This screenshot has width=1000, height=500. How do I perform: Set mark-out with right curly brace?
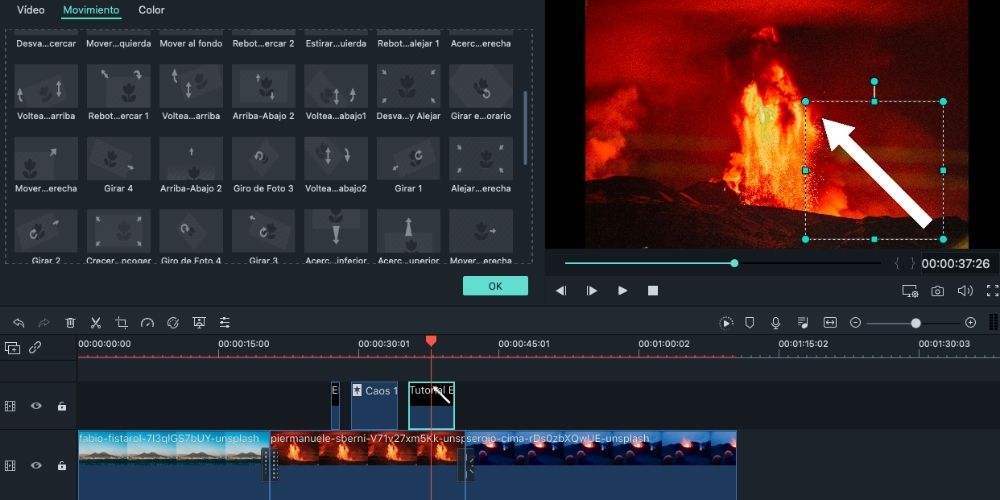(913, 263)
